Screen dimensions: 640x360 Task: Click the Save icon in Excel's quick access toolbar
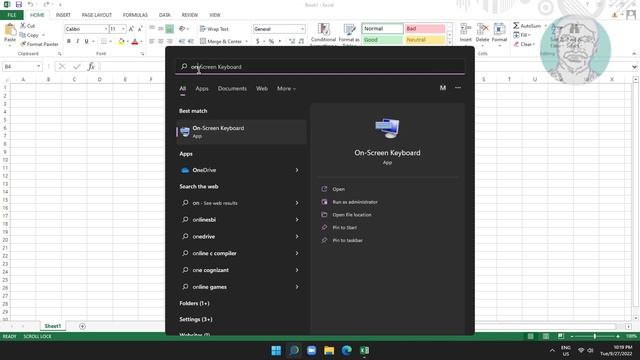(19, 4)
